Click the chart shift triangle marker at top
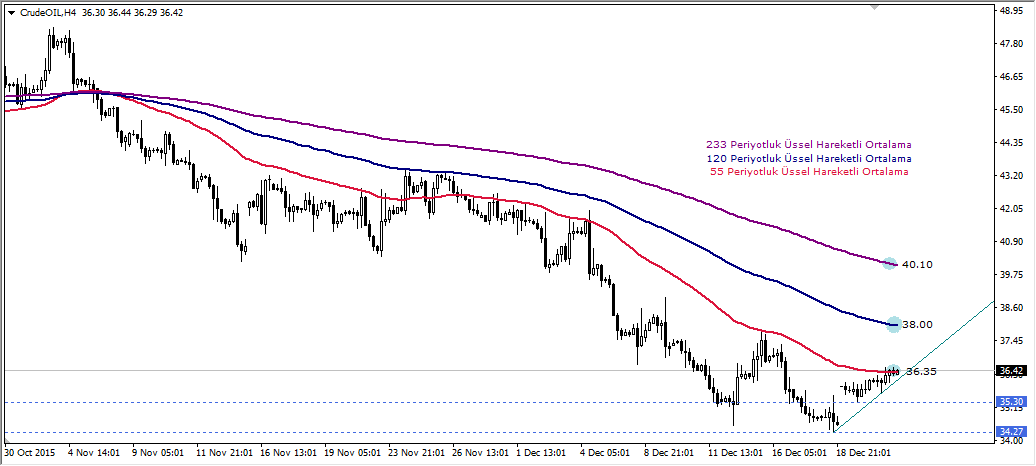 (877, 8)
